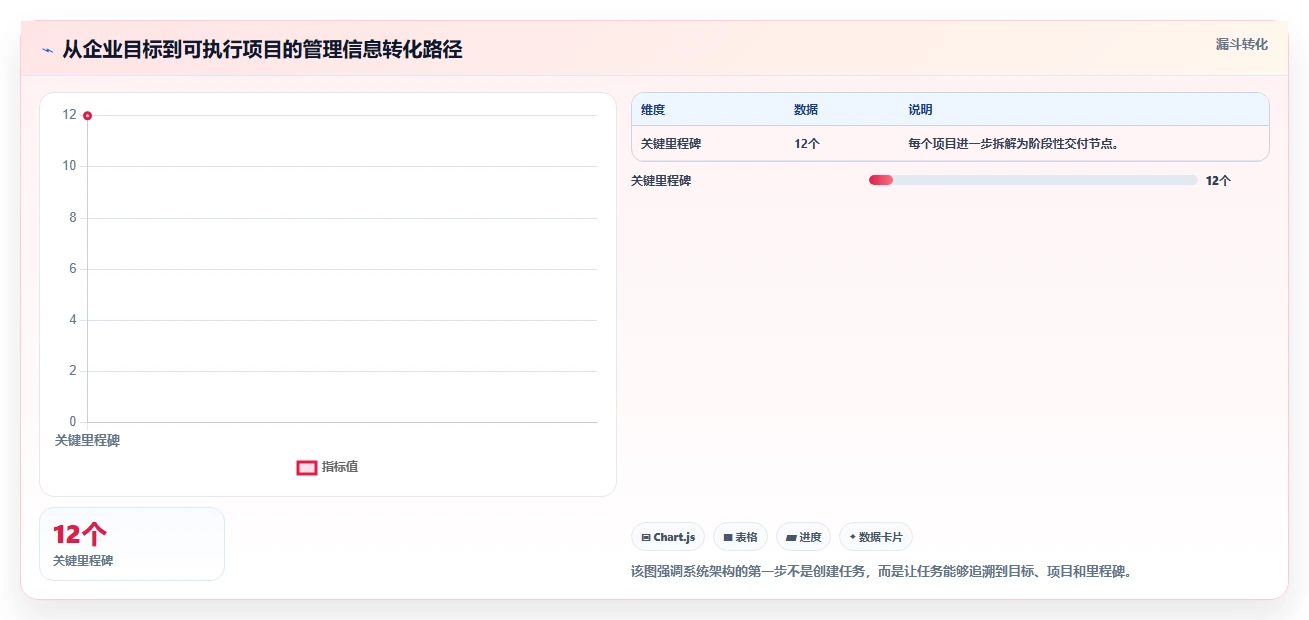Image resolution: width=1309 pixels, height=620 pixels.
Task: Click the red 指标值 legend swatch
Action: click(307, 468)
